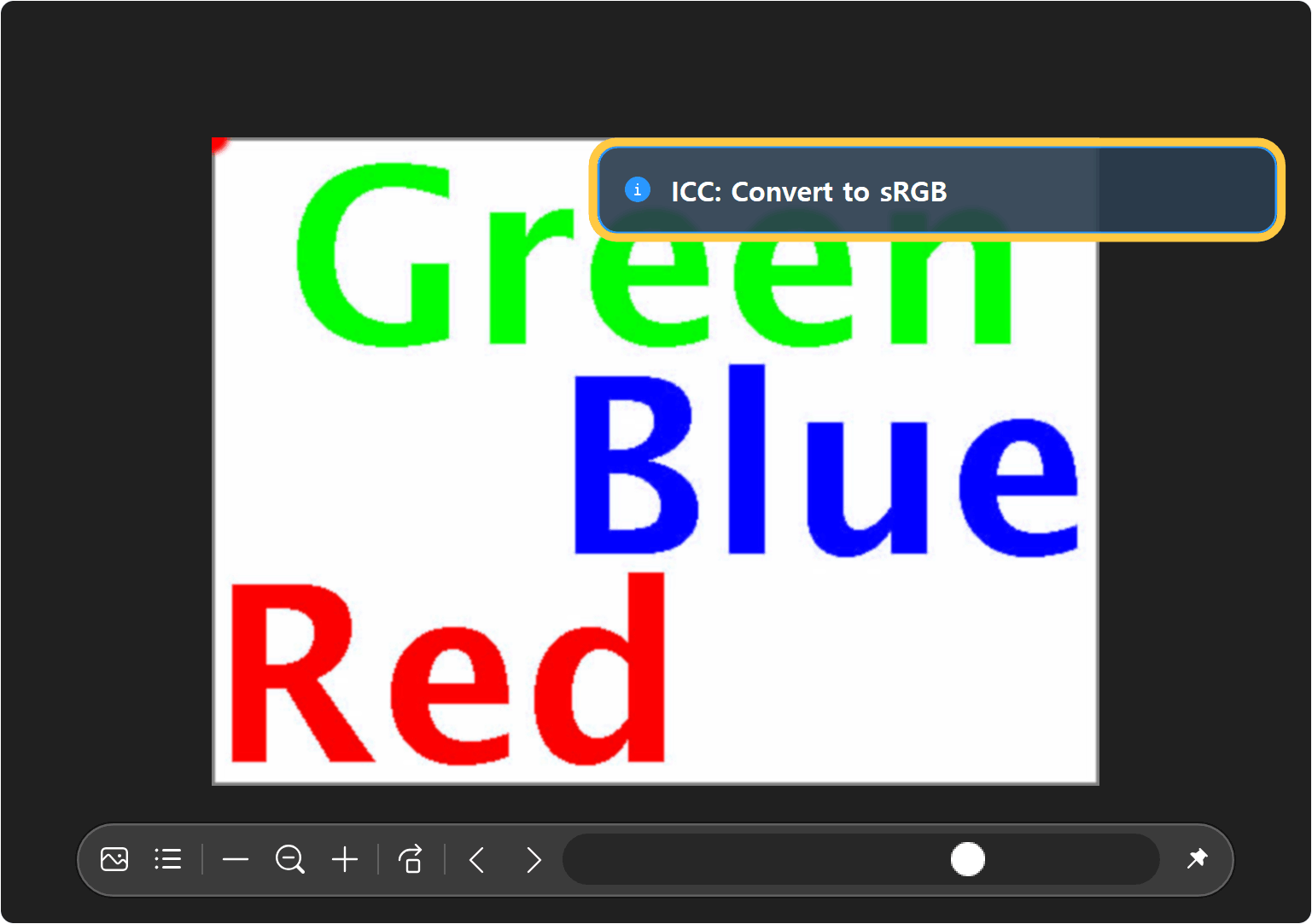Open the list menu icon in toolbar

click(x=168, y=859)
